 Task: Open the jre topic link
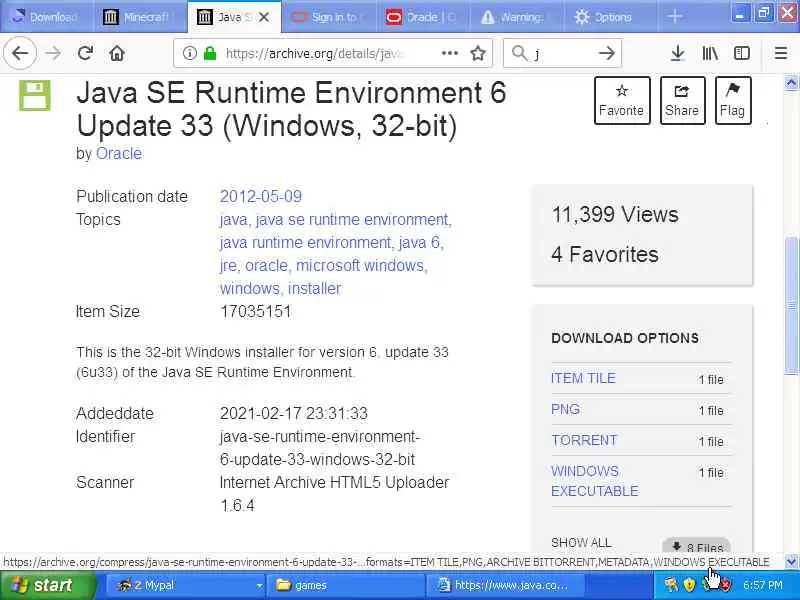(229, 266)
